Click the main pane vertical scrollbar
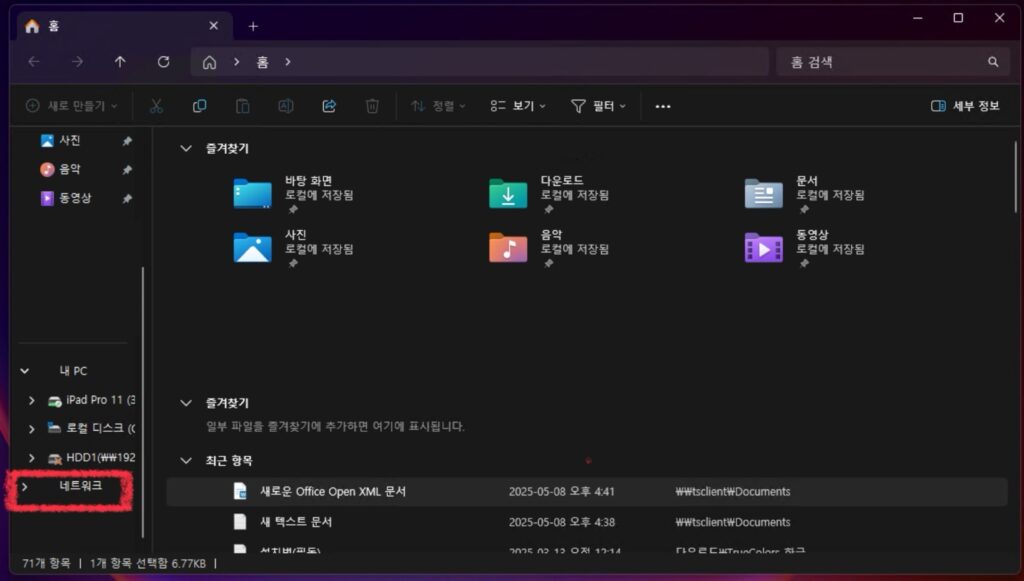This screenshot has width=1024, height=581. (x=1016, y=176)
